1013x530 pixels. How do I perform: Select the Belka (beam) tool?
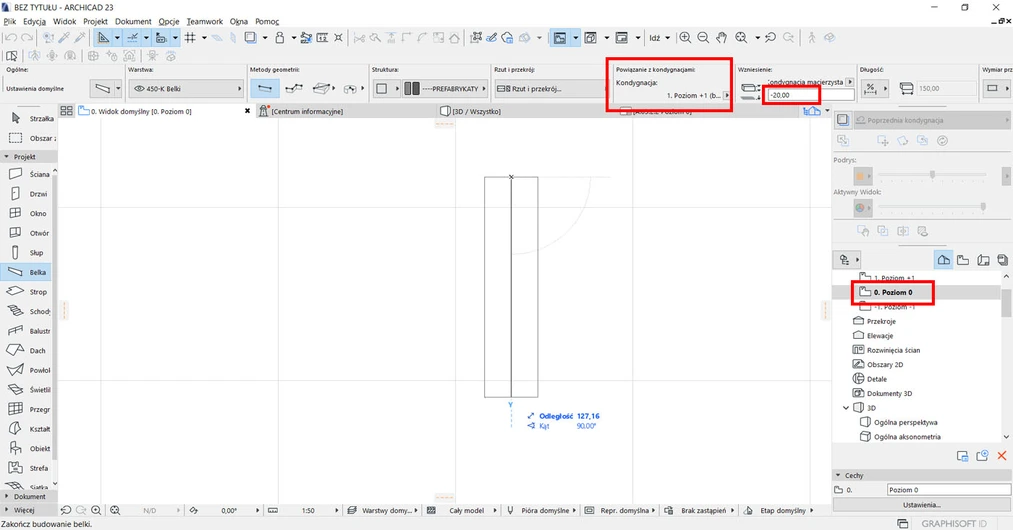coord(29,272)
